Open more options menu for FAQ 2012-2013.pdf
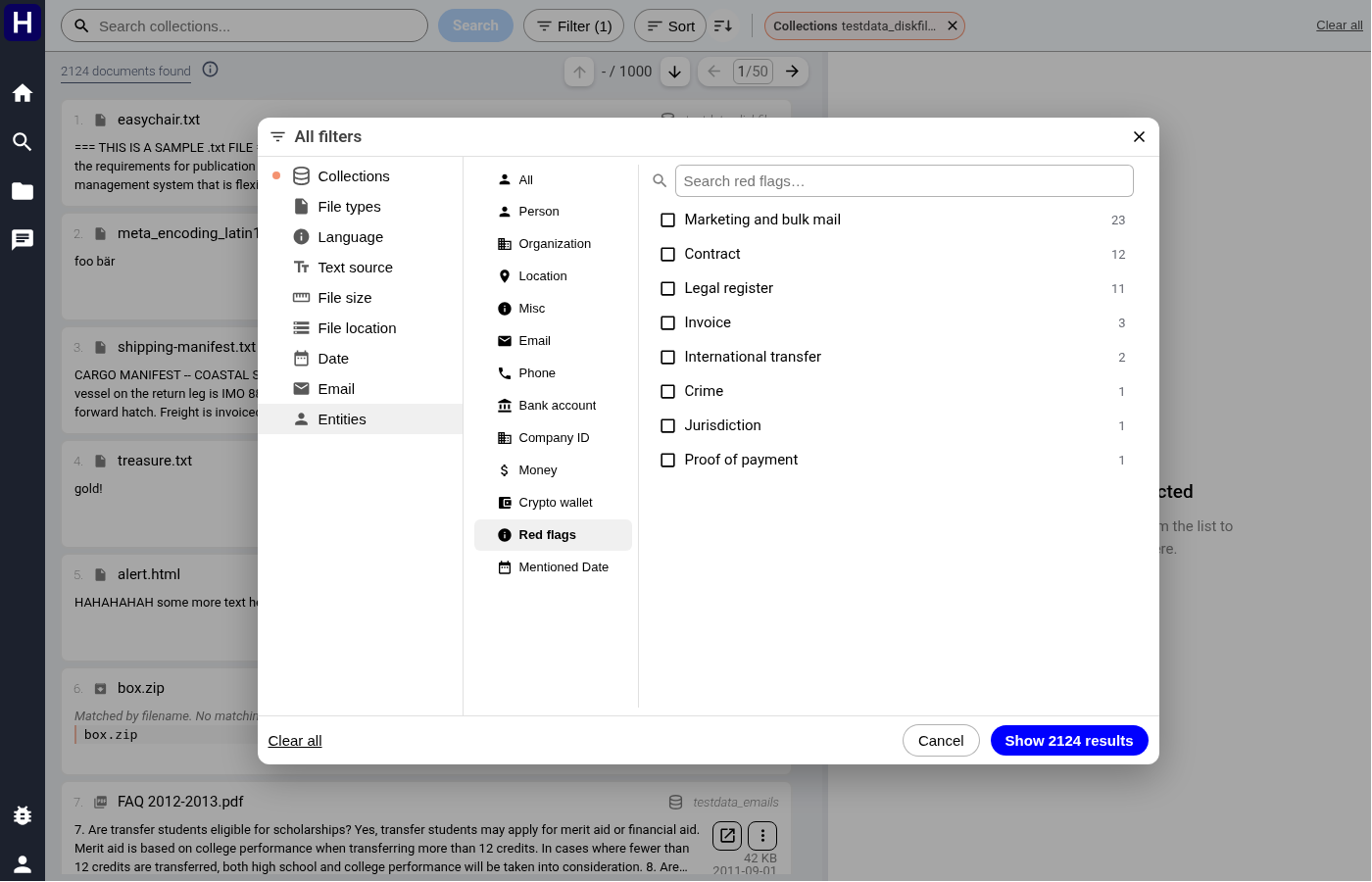Screen dimensions: 1372x882 (762, 836)
